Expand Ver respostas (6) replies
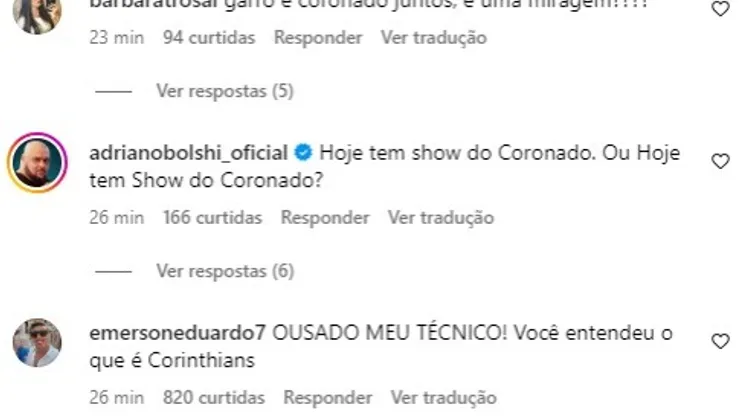 click(225, 272)
